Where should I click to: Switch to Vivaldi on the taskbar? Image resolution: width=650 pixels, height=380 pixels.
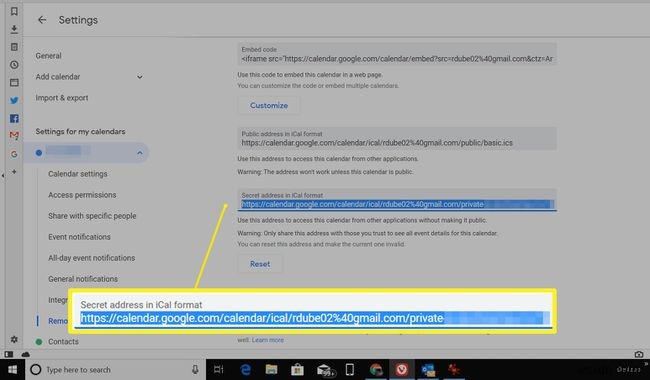point(401,369)
